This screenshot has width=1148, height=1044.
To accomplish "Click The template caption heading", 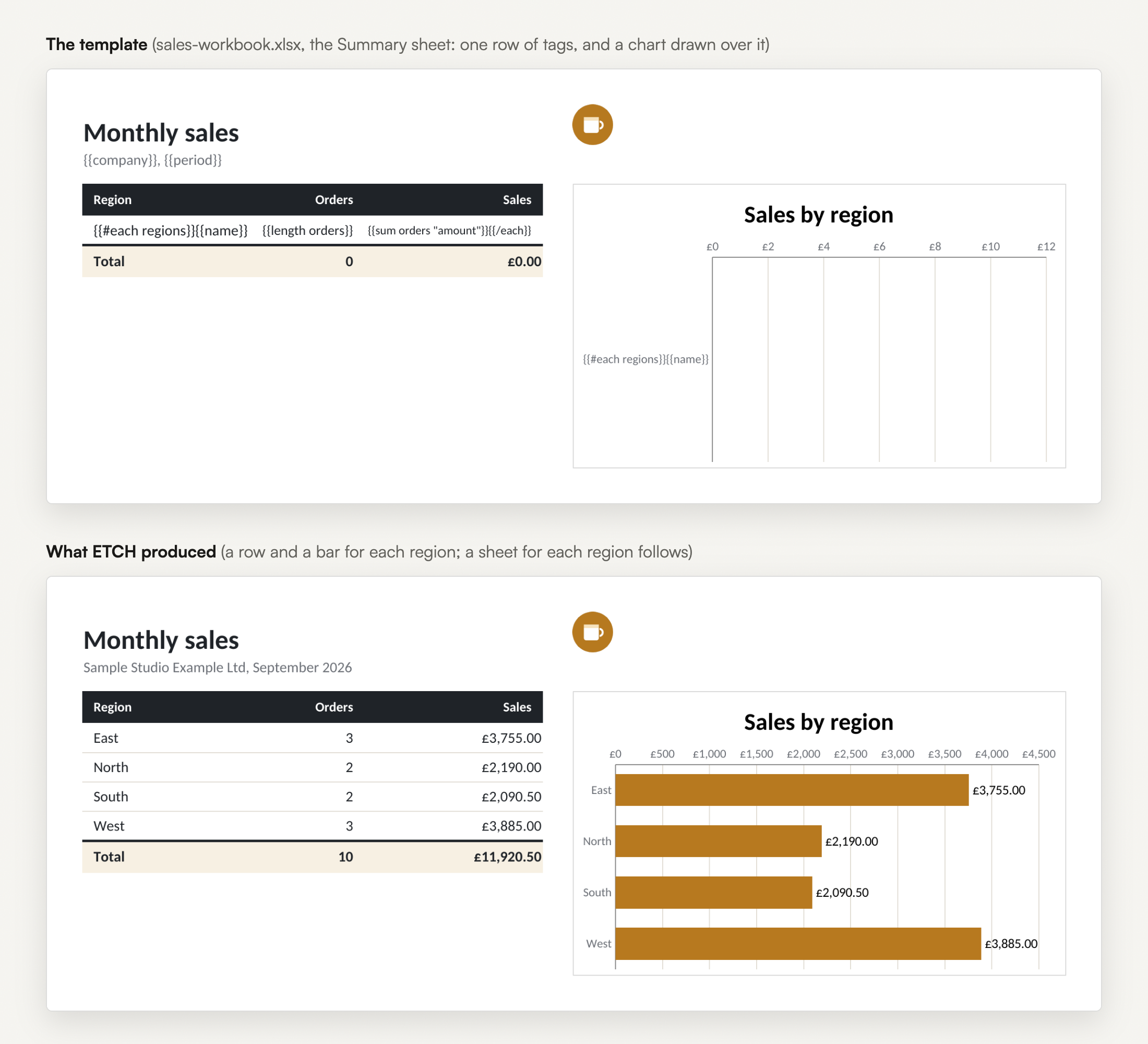I will pos(96,44).
